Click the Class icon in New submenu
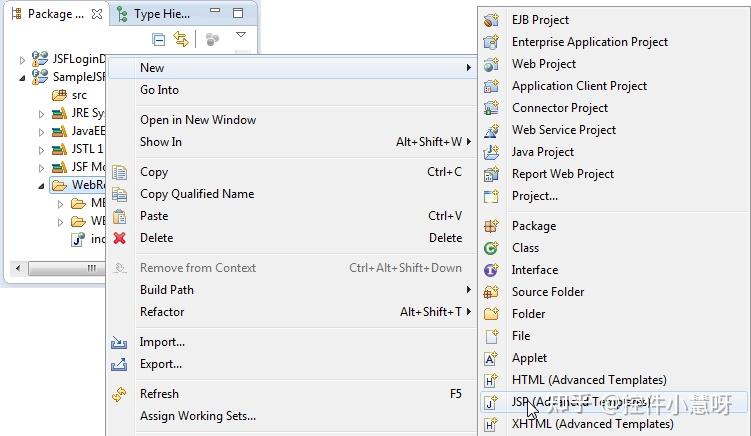Image resolution: width=751 pixels, height=436 pixels. [491, 248]
